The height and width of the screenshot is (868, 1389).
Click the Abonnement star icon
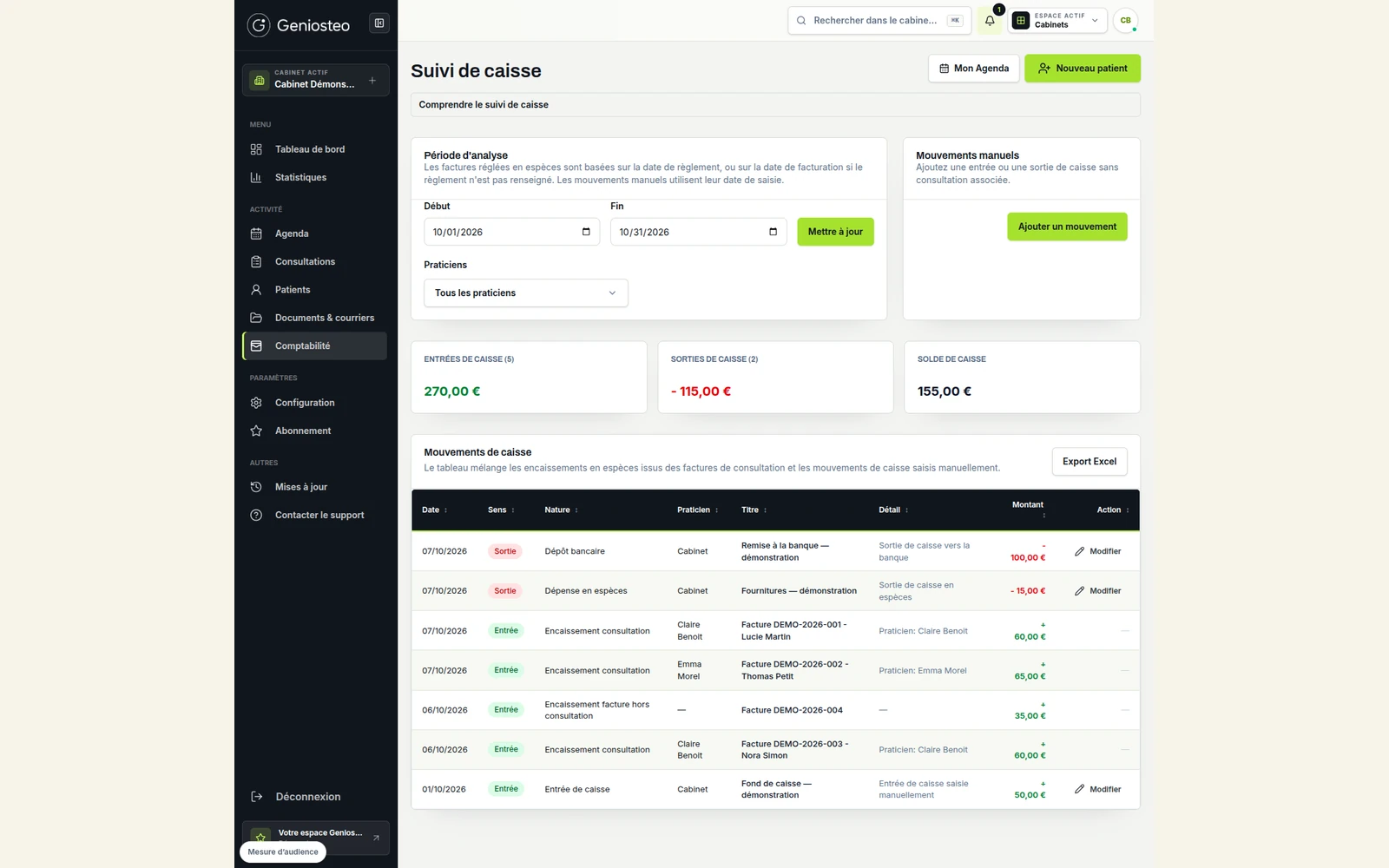click(256, 431)
